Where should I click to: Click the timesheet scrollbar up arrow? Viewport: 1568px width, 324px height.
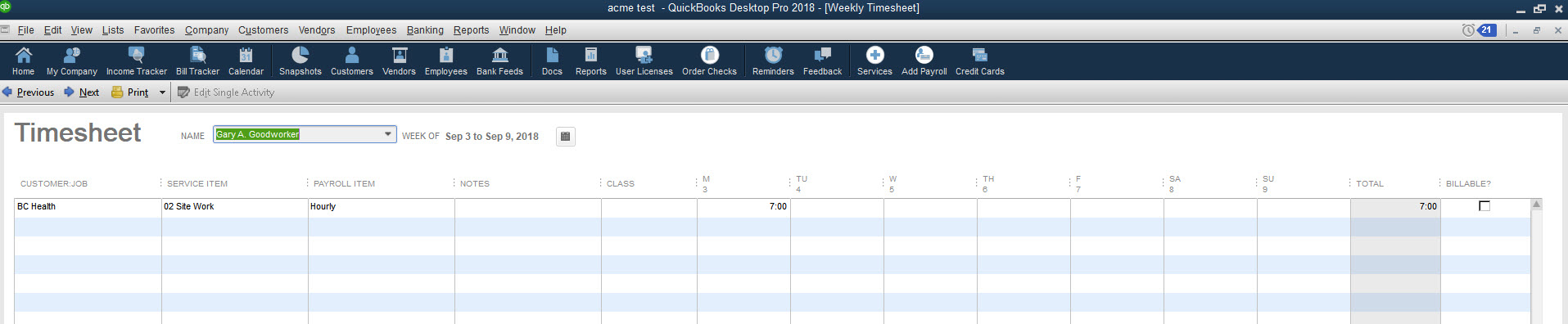(1537, 205)
